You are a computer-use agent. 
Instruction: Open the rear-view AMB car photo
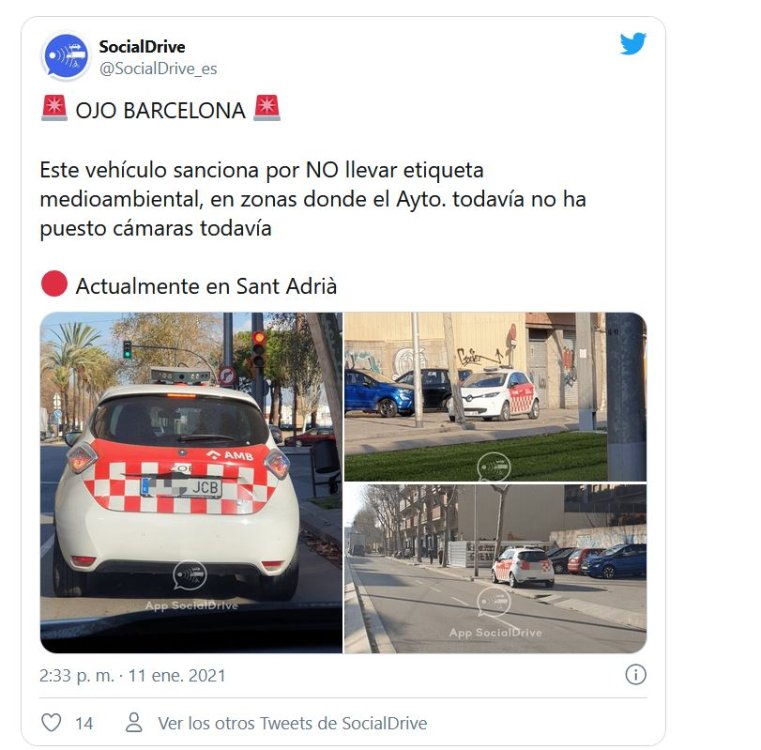[x=191, y=483]
